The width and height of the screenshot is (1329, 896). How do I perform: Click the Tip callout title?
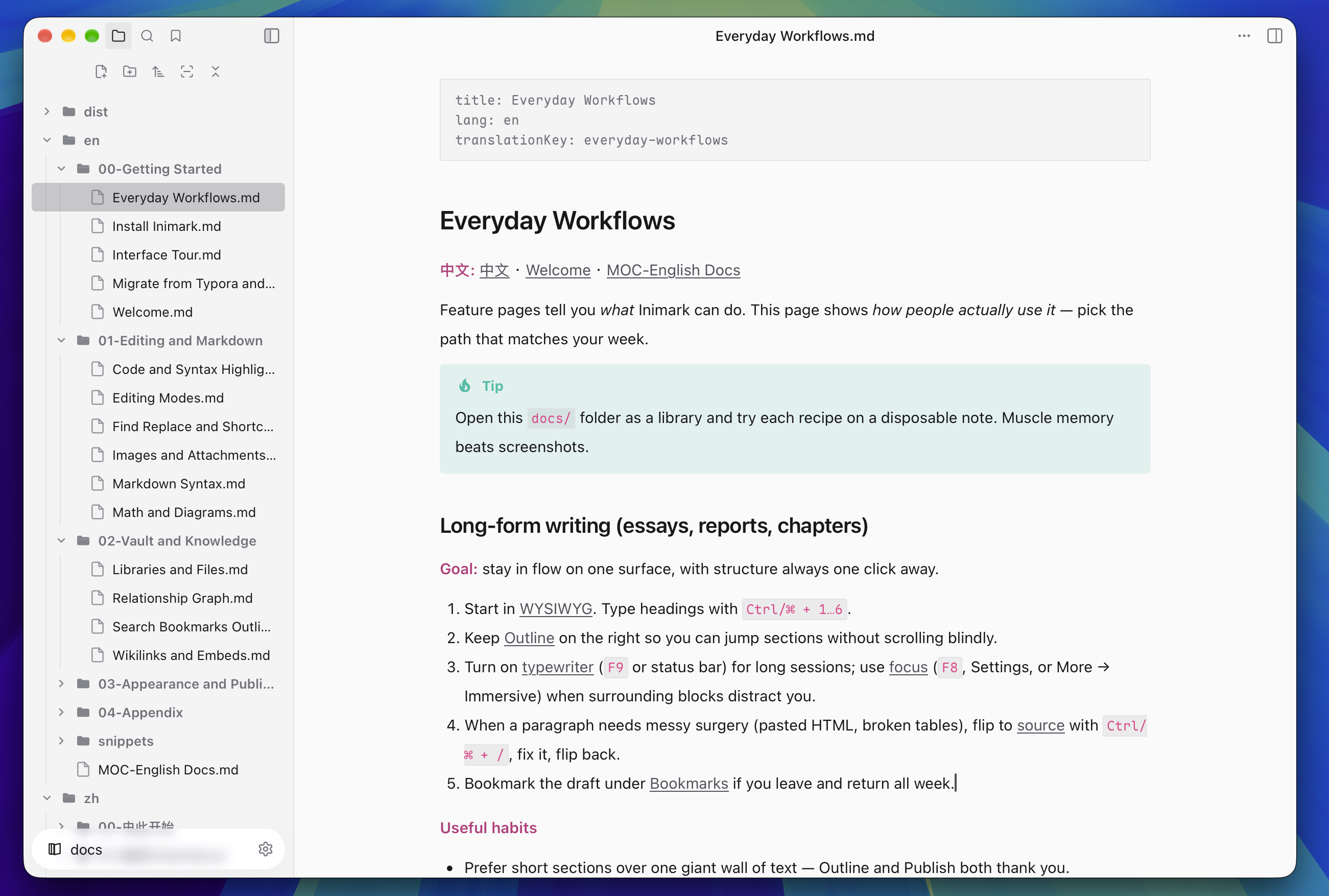click(492, 386)
